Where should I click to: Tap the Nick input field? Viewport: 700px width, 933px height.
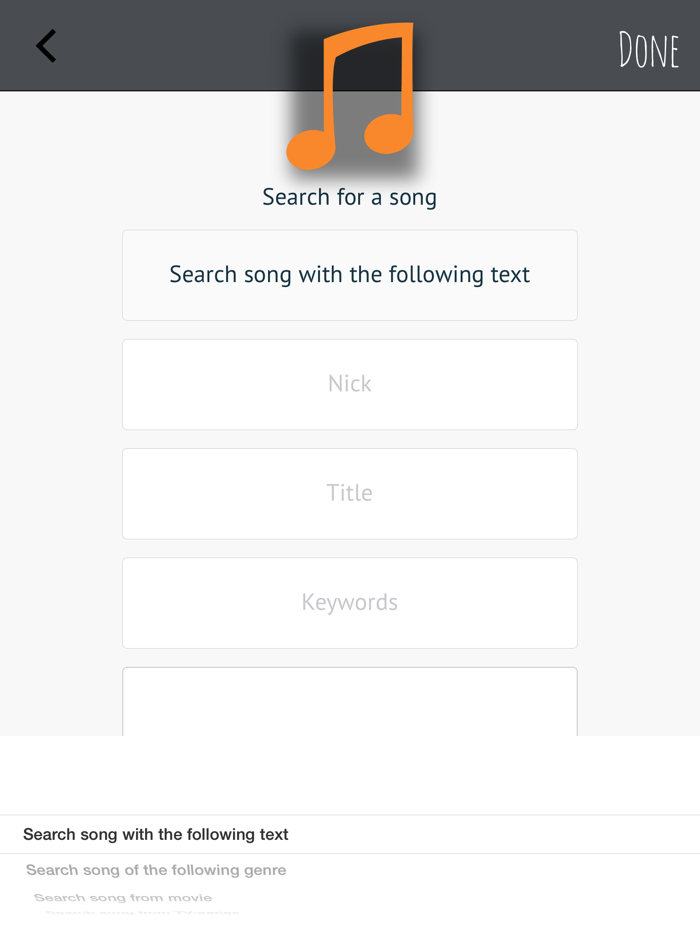tap(349, 384)
